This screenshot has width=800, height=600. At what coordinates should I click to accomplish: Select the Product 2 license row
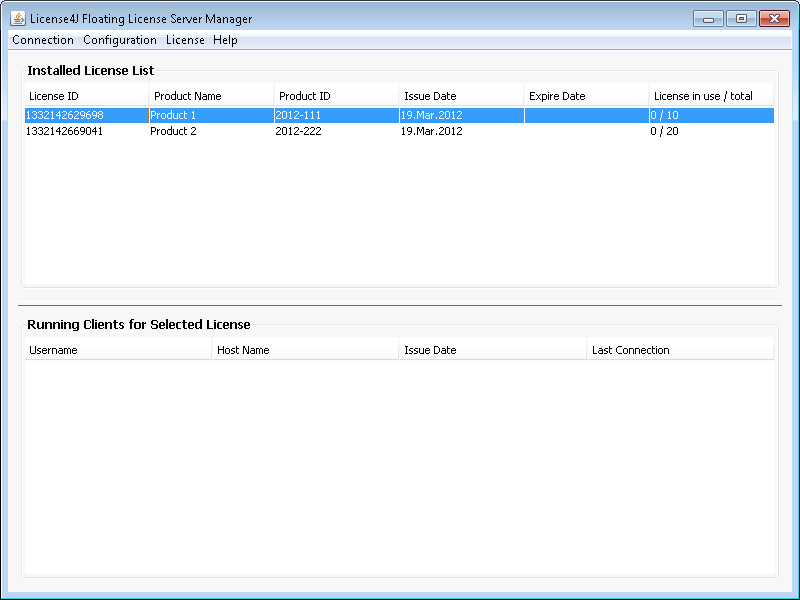tap(399, 131)
